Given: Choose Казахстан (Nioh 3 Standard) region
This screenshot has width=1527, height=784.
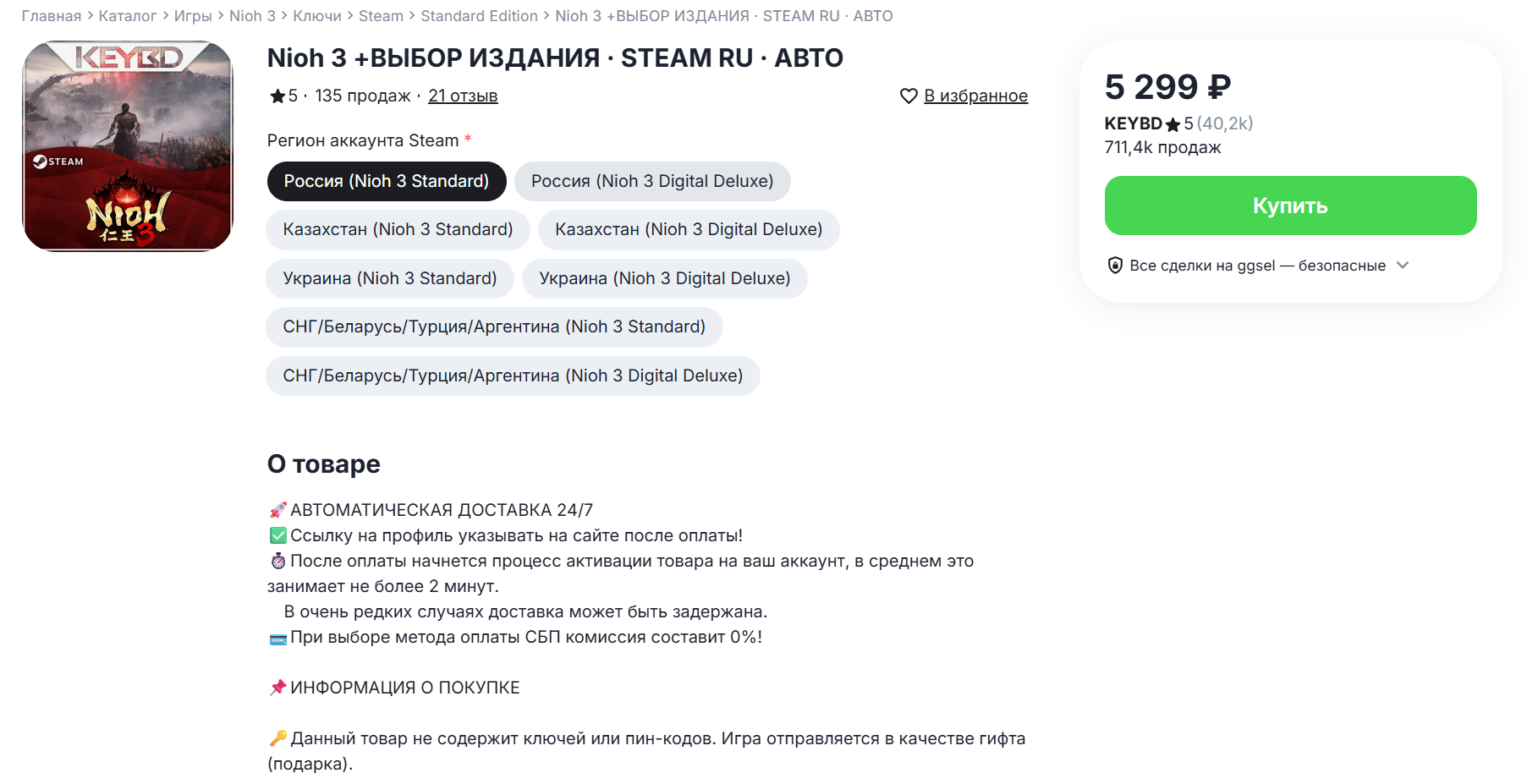Looking at the screenshot, I should coord(398,230).
